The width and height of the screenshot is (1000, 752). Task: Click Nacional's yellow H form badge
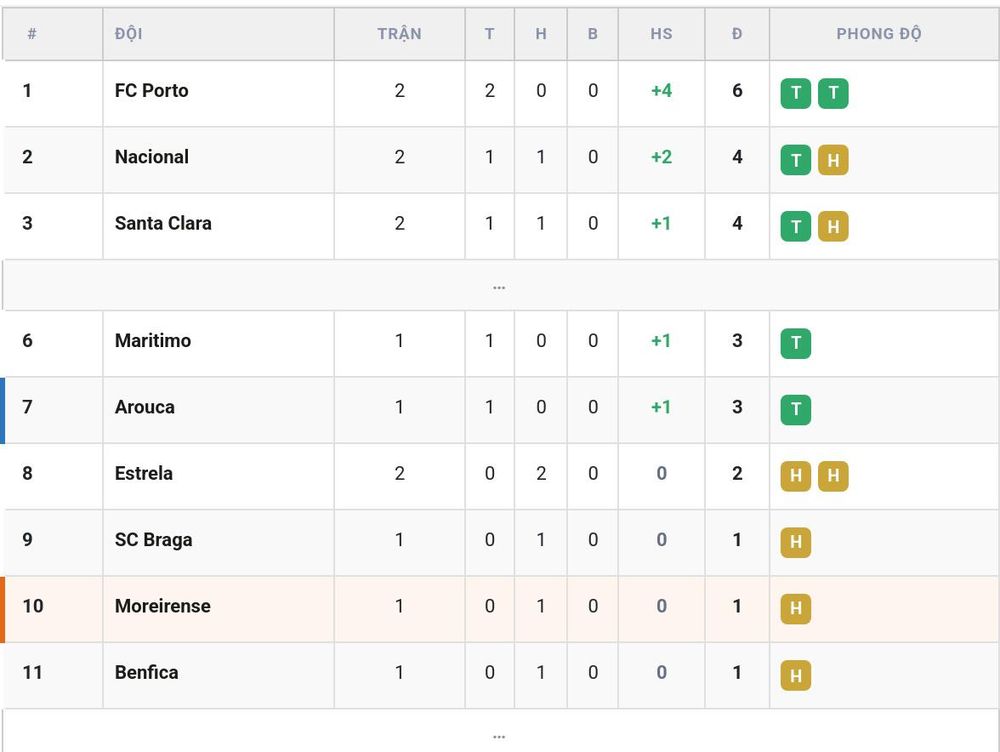click(x=833, y=159)
